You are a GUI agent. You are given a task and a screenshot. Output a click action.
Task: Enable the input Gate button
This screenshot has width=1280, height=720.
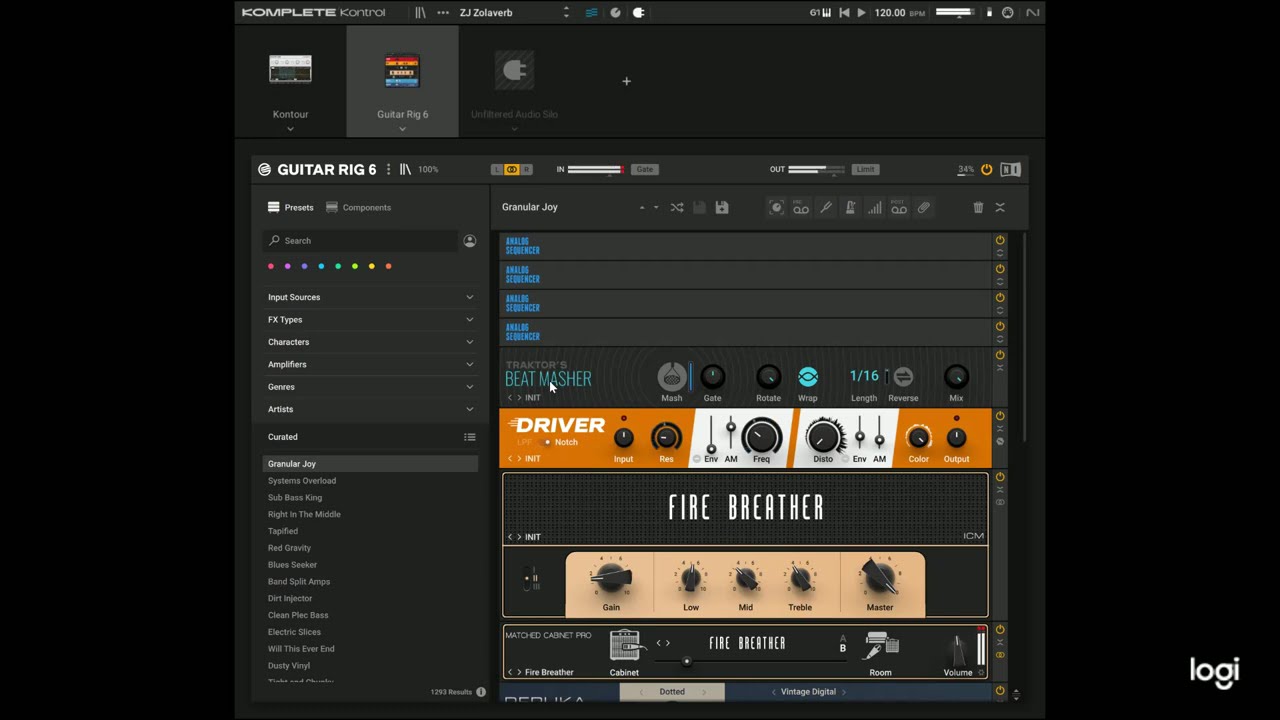[x=645, y=169]
